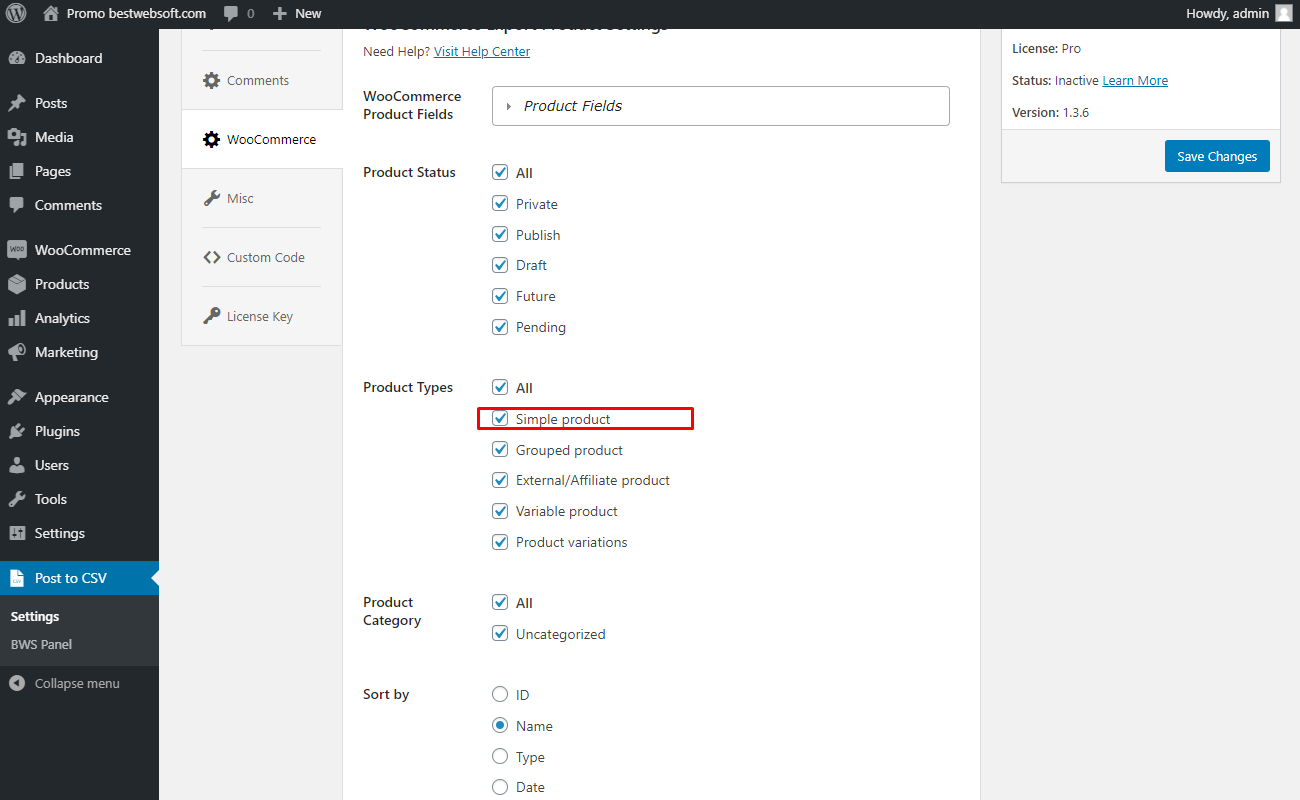Open the Comments settings tab
The width and height of the screenshot is (1300, 800).
click(x=262, y=81)
